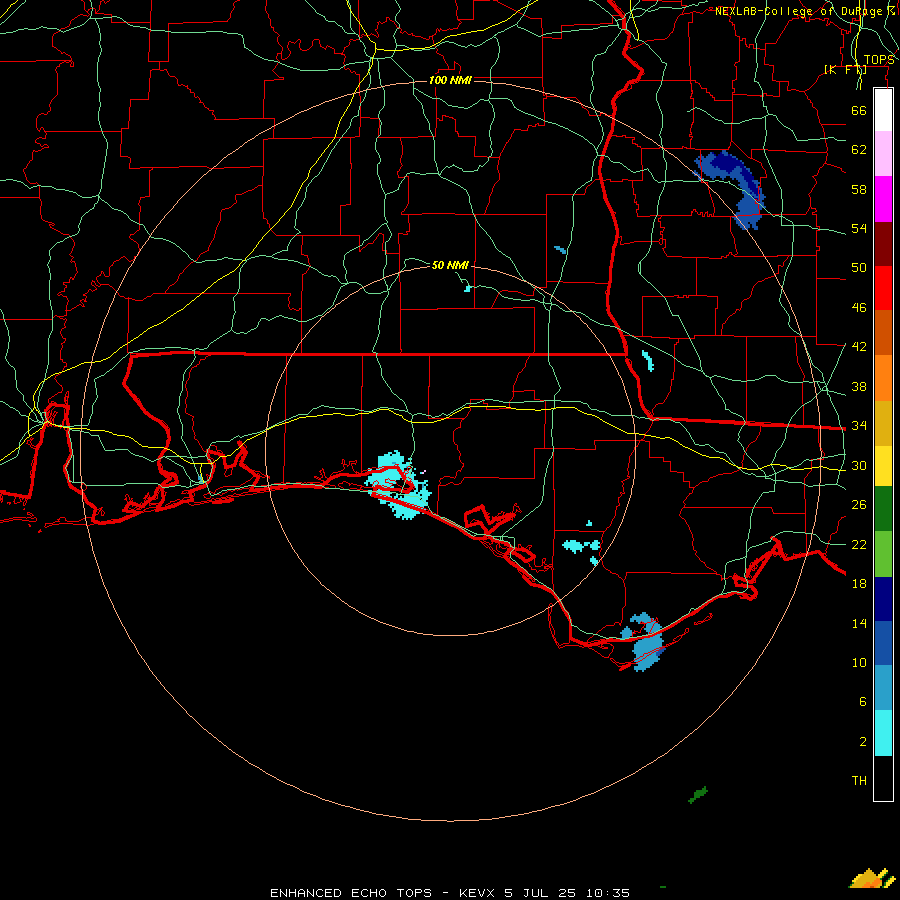Click the legend value 6
Screen dimensions: 900x900
862,702
